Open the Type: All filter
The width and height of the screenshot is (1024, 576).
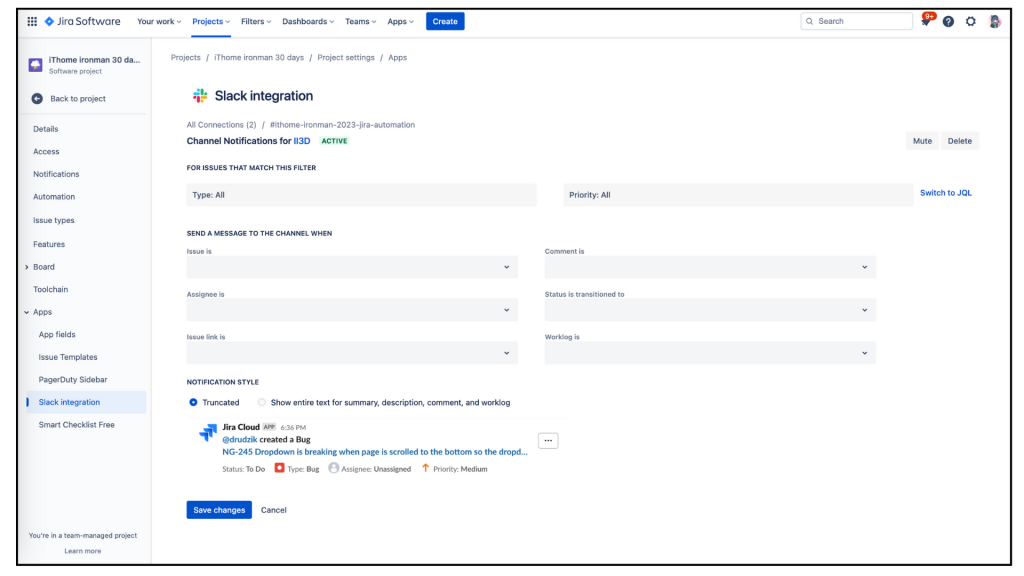(361, 195)
